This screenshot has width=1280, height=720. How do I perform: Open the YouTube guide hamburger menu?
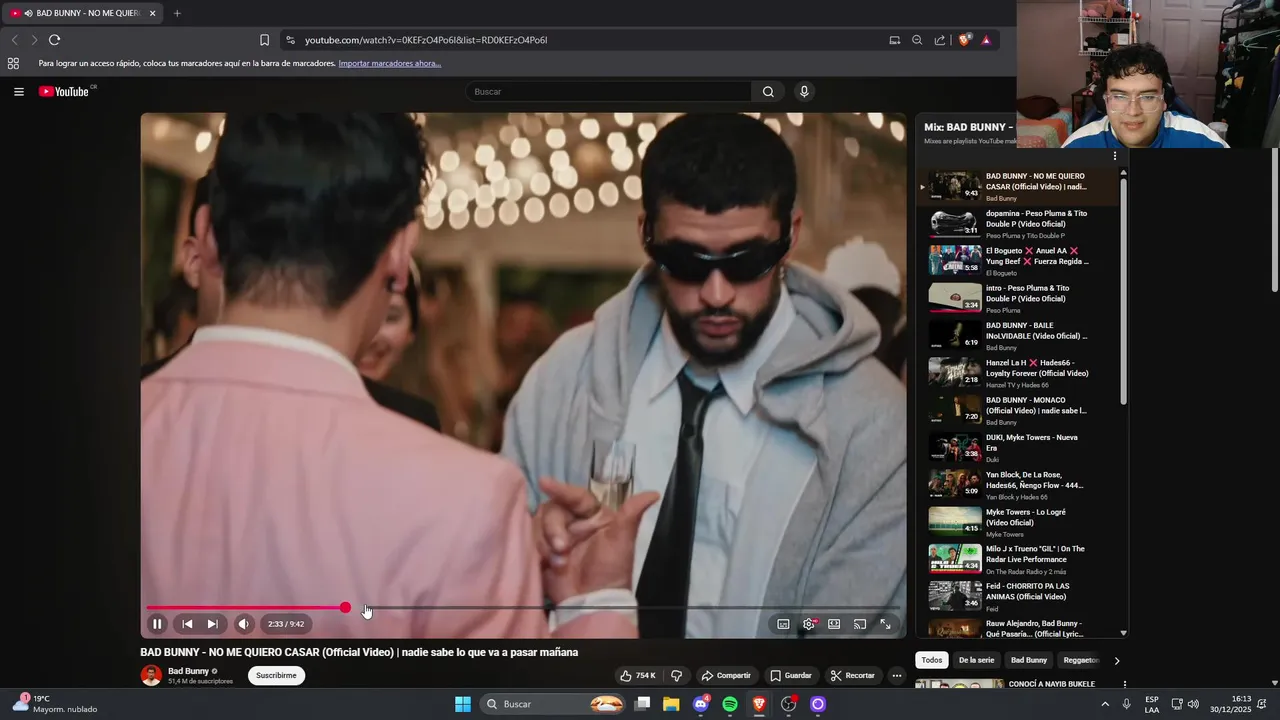(x=18, y=91)
